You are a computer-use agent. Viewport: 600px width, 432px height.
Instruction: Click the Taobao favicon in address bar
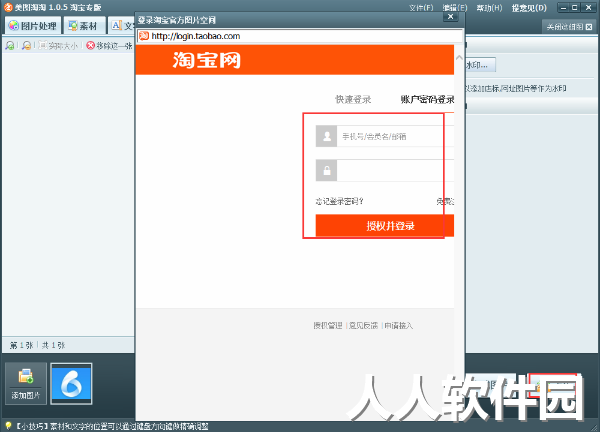144,36
